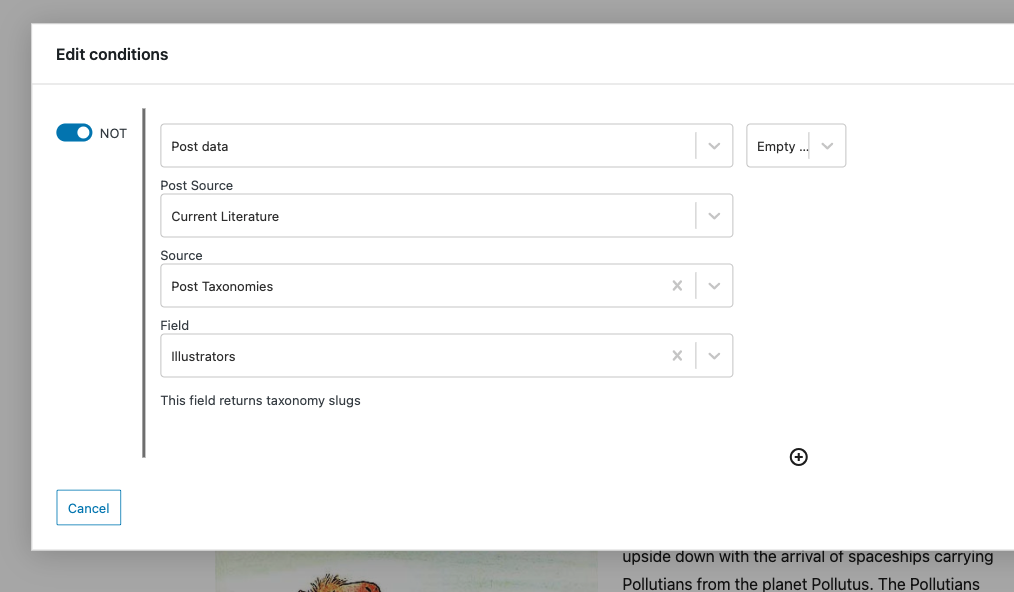Click the Edit conditions dialog title
The width and height of the screenshot is (1014, 592).
tap(112, 54)
